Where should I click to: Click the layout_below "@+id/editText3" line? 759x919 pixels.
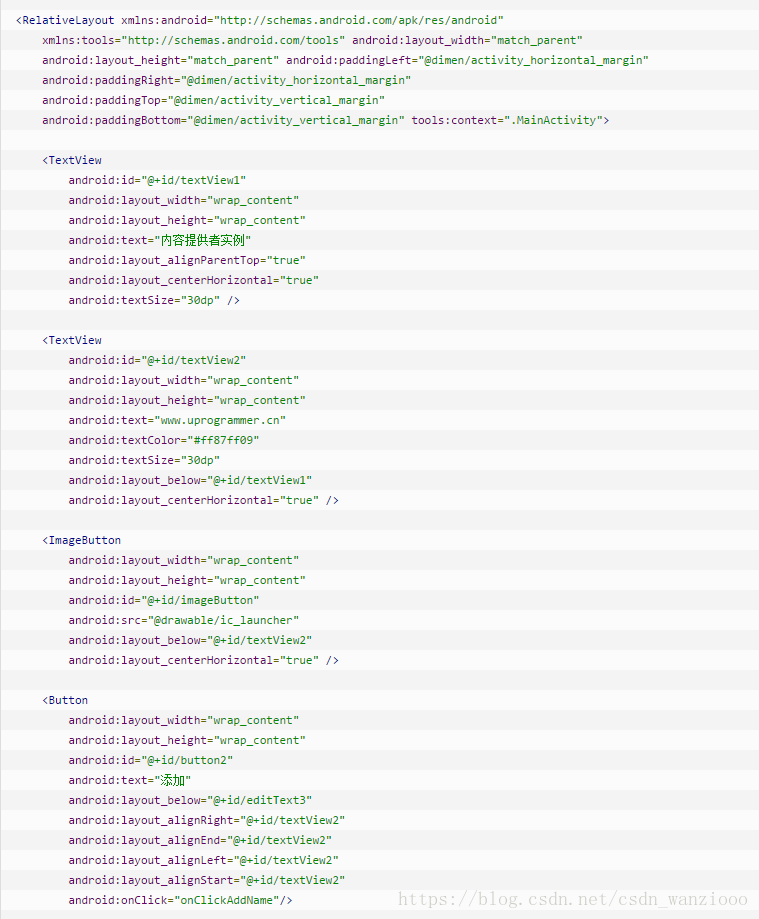pos(190,800)
